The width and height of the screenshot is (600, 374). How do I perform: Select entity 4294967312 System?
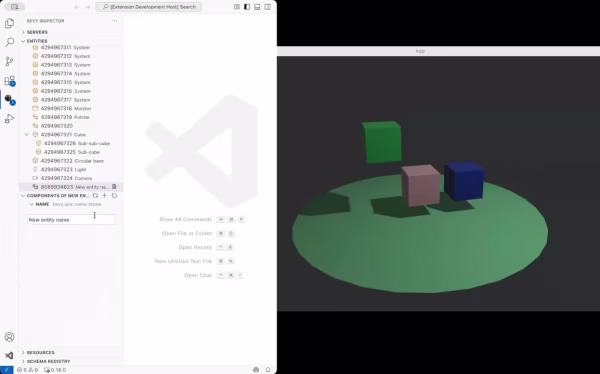pyautogui.click(x=71, y=56)
